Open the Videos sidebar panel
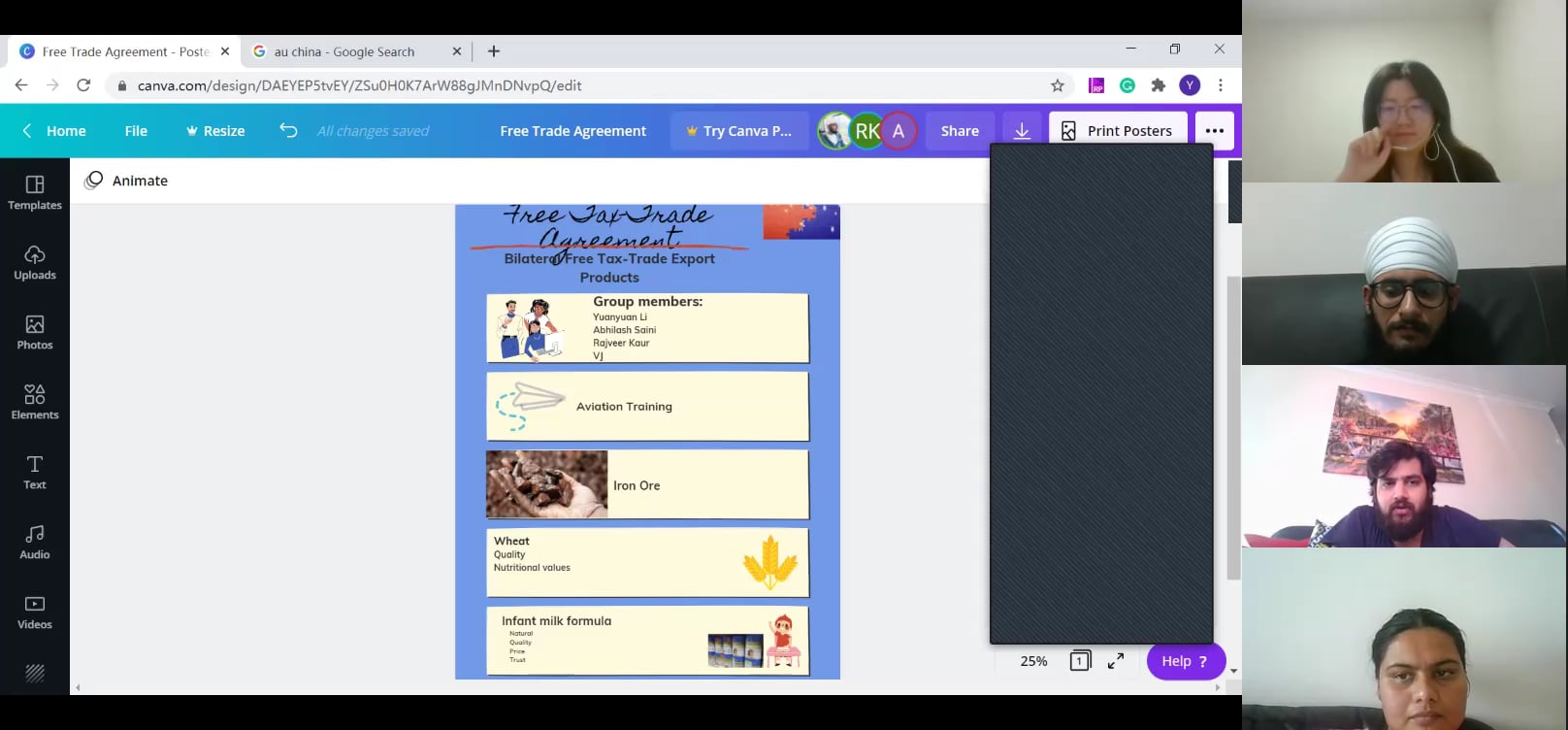 point(35,612)
